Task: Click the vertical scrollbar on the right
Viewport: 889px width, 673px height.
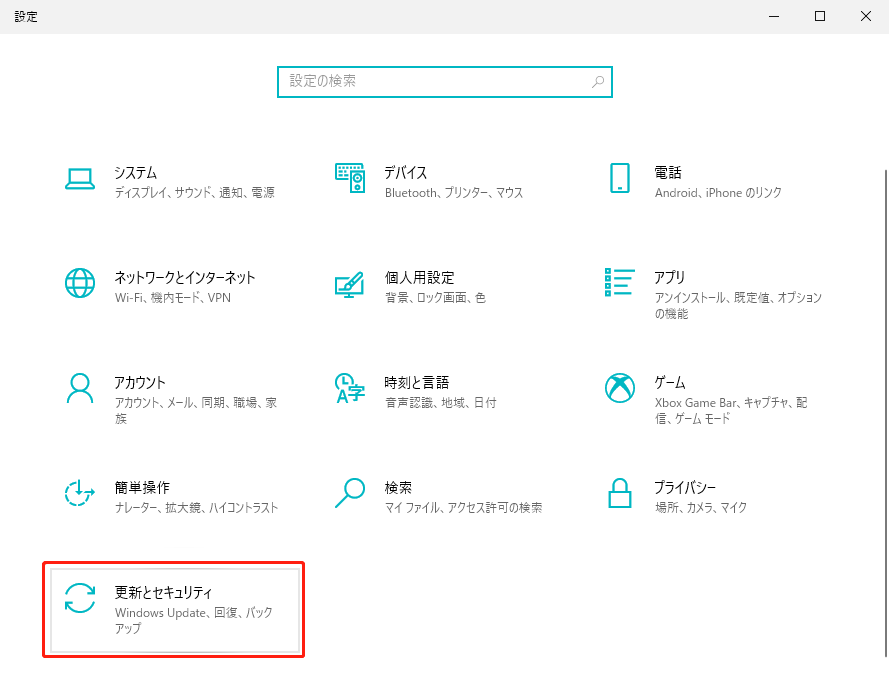Action: click(x=886, y=413)
